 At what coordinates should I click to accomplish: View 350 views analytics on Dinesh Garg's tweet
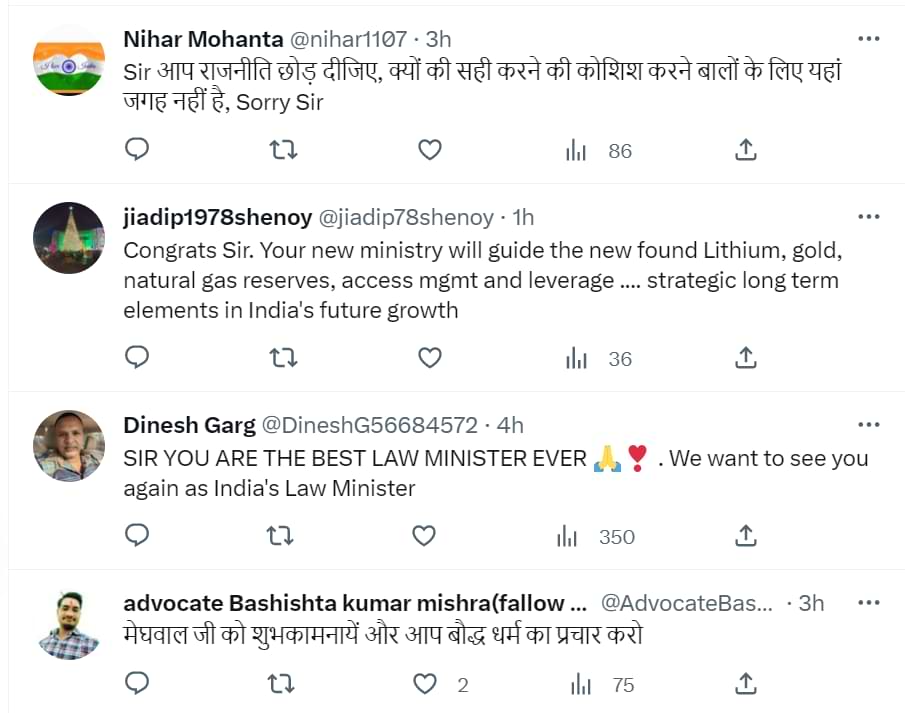[x=597, y=537]
